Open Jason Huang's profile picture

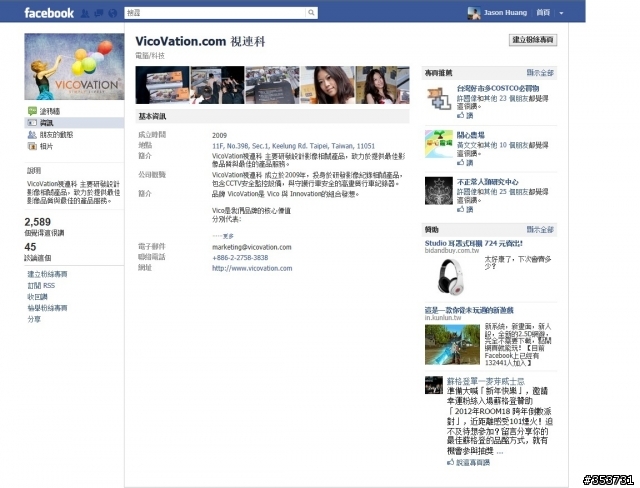point(474,13)
